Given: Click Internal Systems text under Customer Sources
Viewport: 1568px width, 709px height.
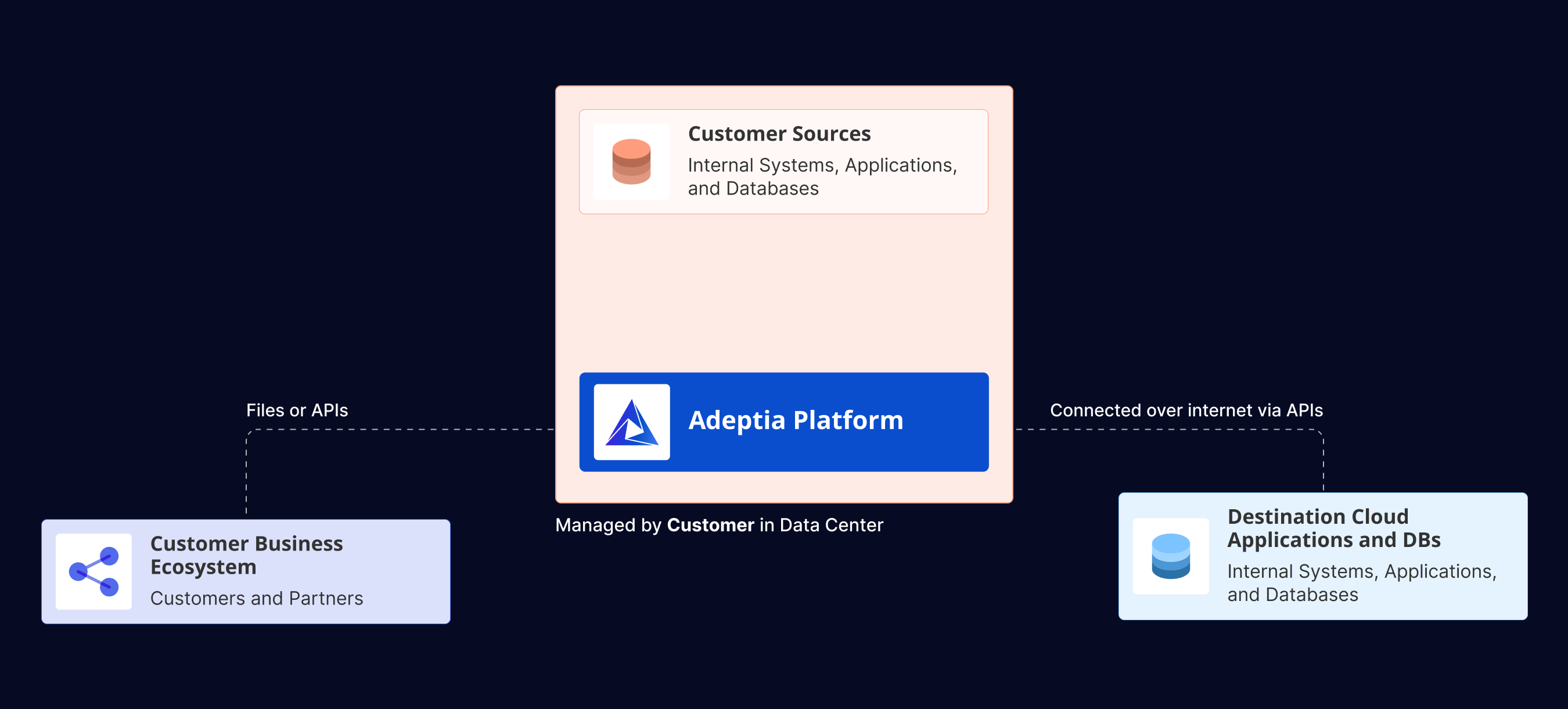Looking at the screenshot, I should click(822, 177).
